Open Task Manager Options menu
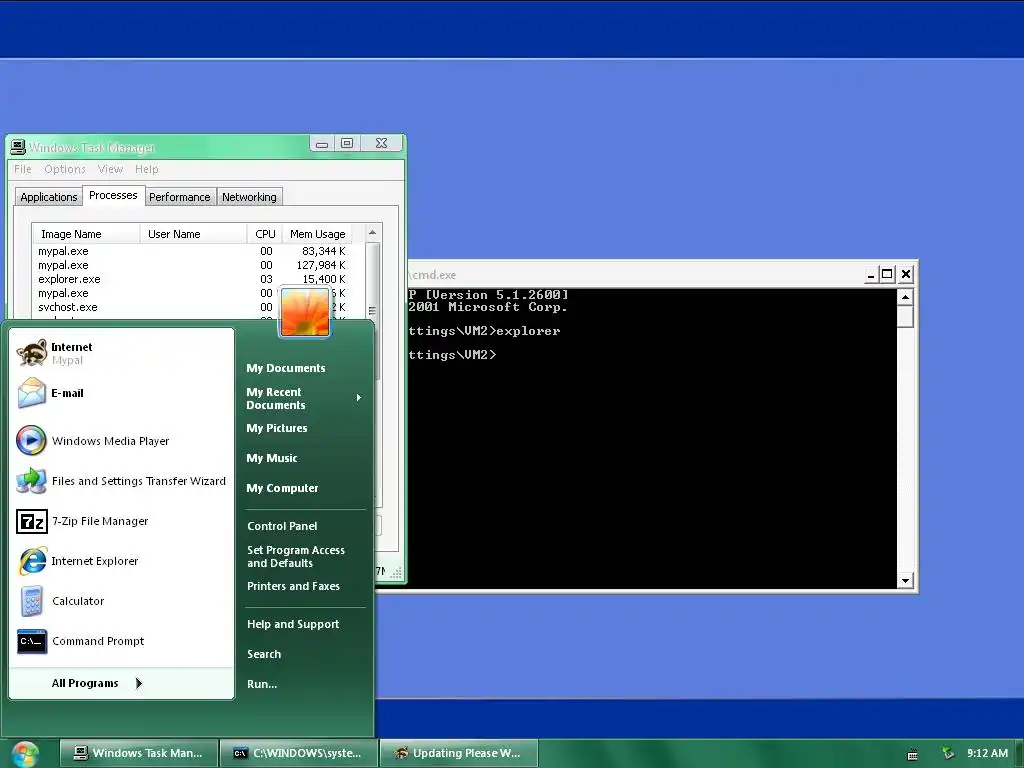Image resolution: width=1024 pixels, height=768 pixels. 65,169
